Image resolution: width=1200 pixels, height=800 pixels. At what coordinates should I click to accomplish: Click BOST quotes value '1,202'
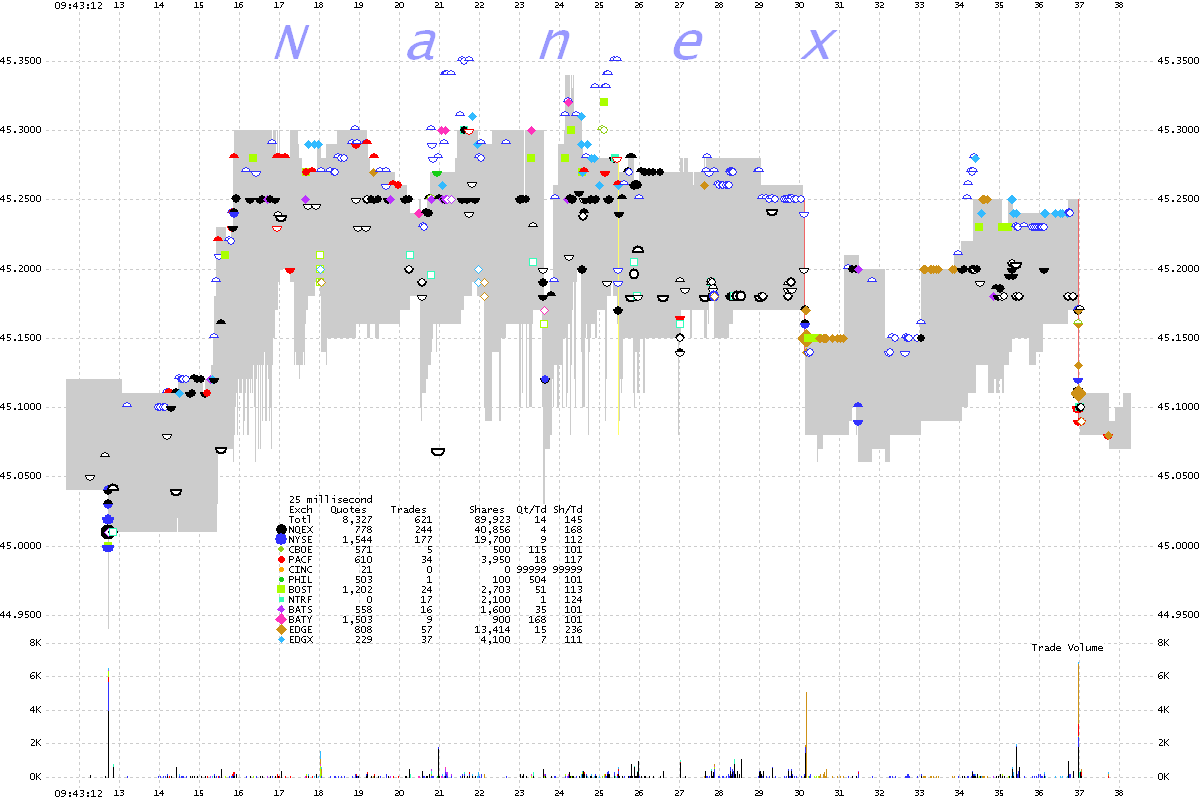pos(357,589)
